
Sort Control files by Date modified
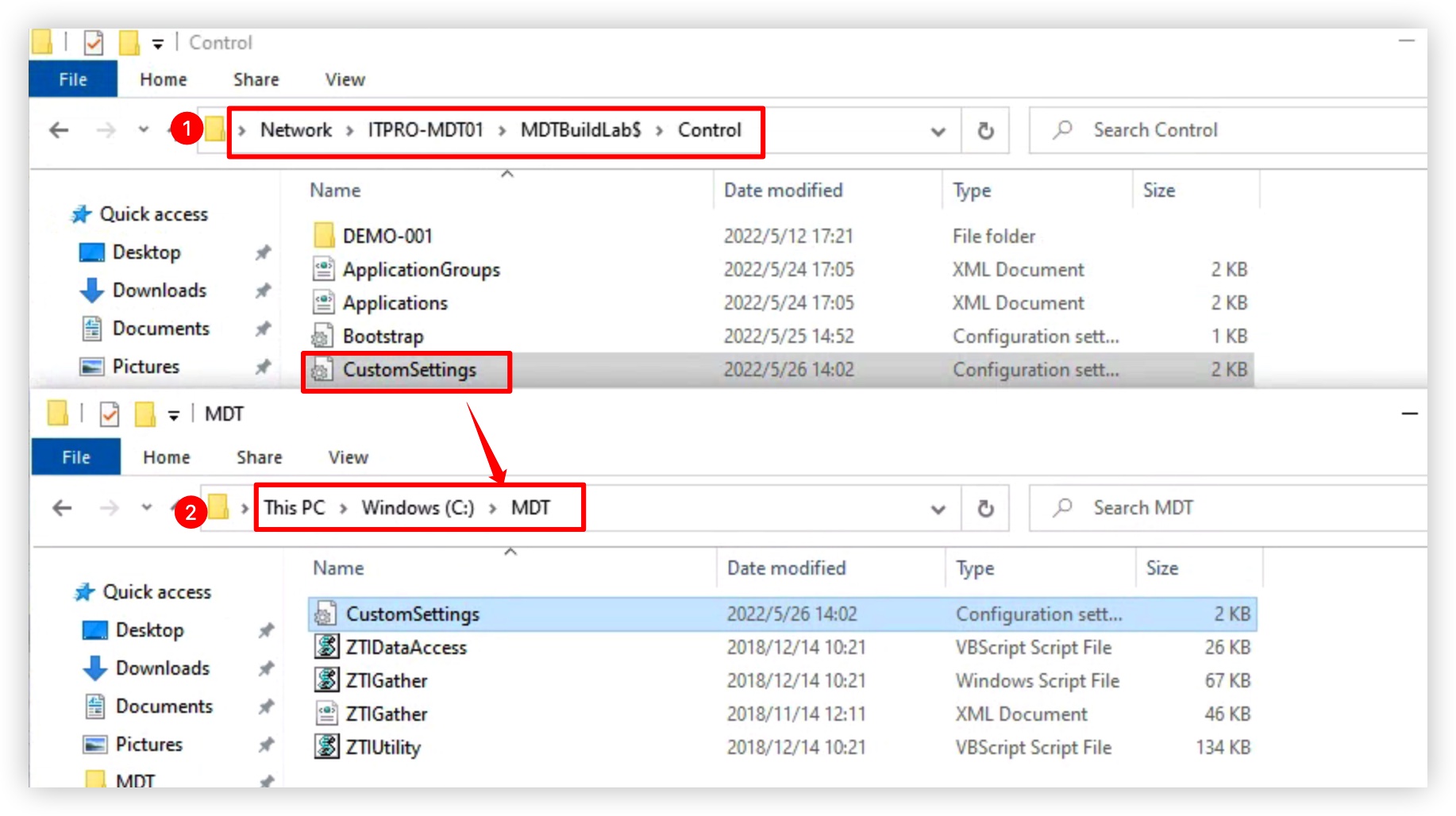784,191
